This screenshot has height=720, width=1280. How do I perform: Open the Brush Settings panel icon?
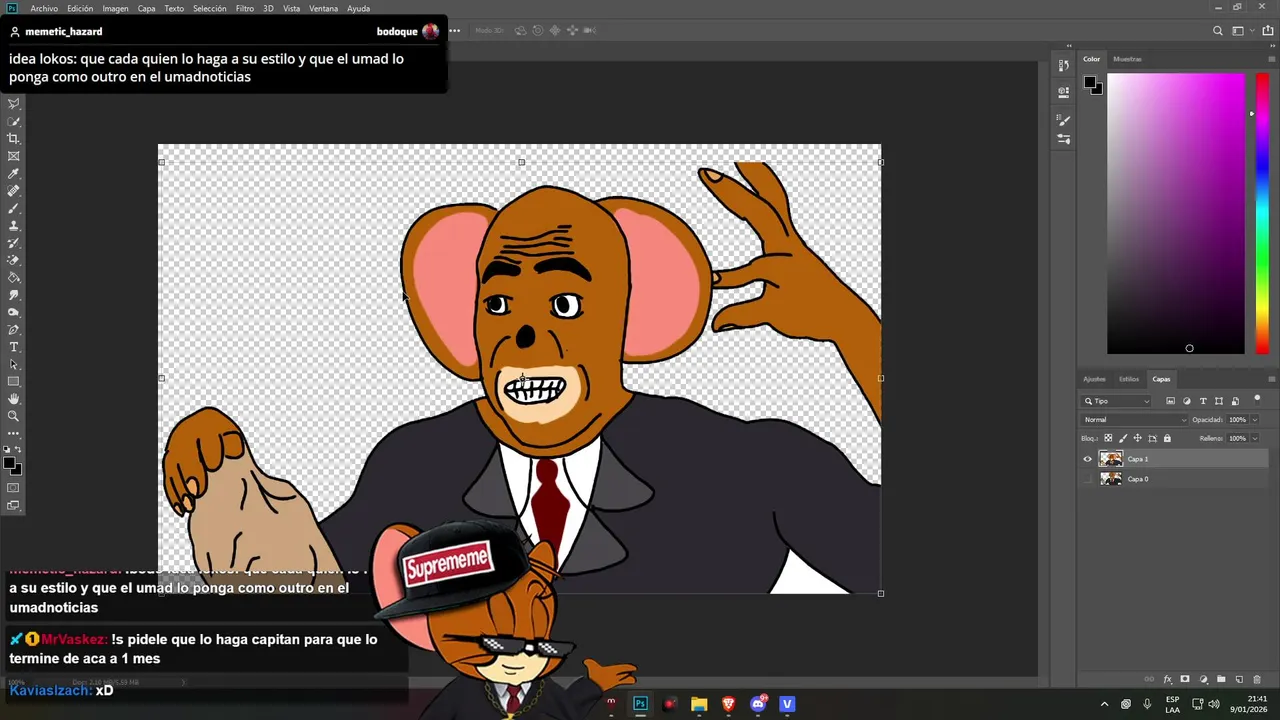(x=1063, y=120)
